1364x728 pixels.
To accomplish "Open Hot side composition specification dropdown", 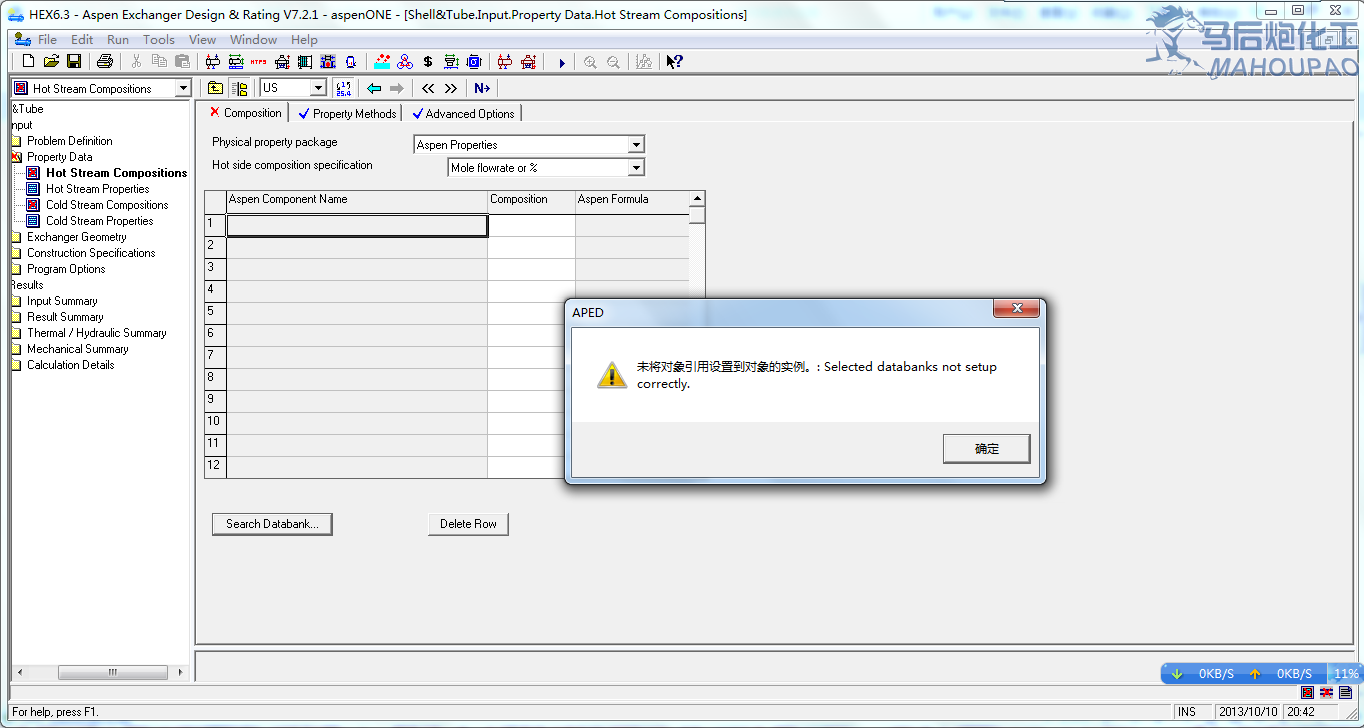I will 636,168.
